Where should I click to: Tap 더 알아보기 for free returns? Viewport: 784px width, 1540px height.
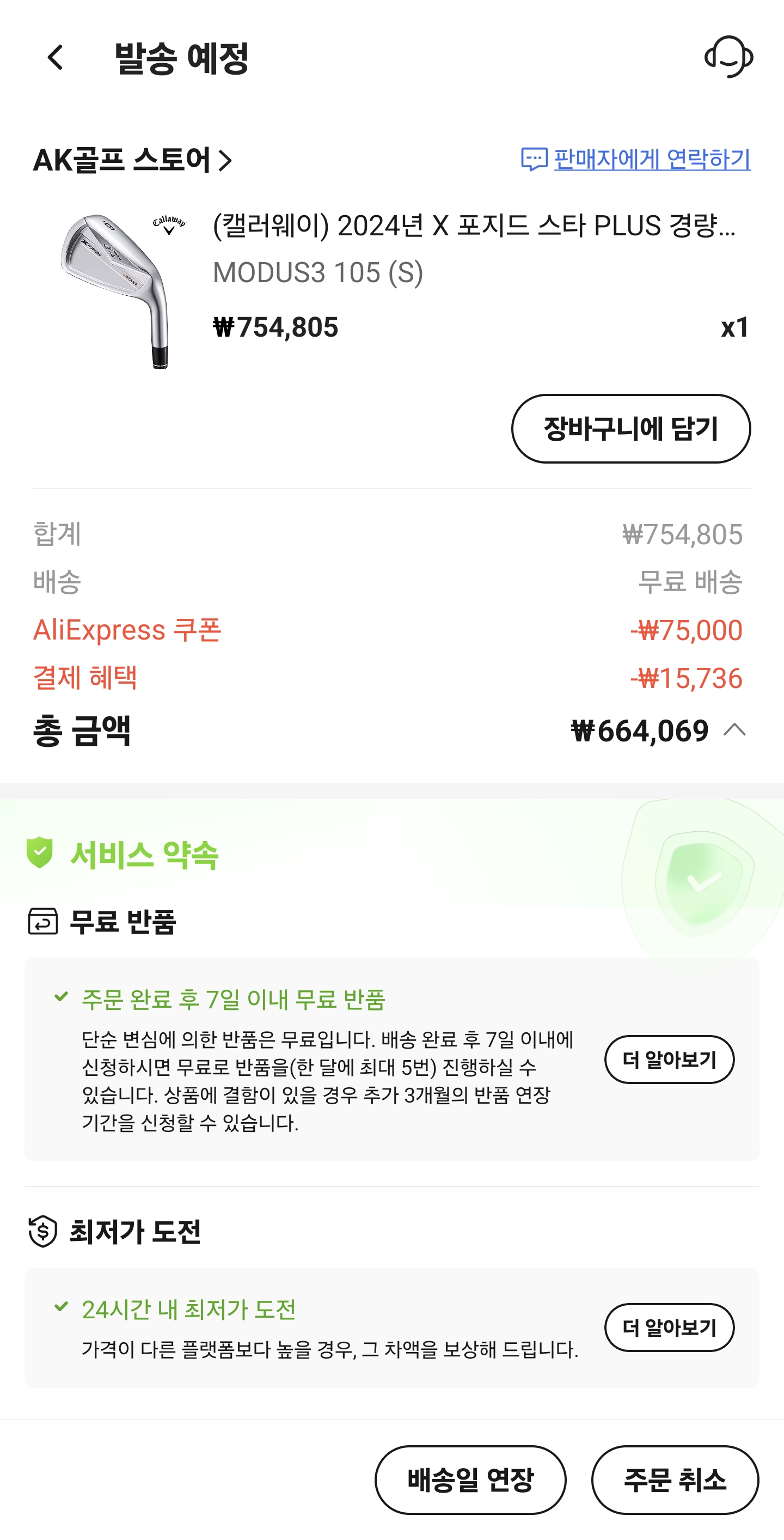[669, 1060]
